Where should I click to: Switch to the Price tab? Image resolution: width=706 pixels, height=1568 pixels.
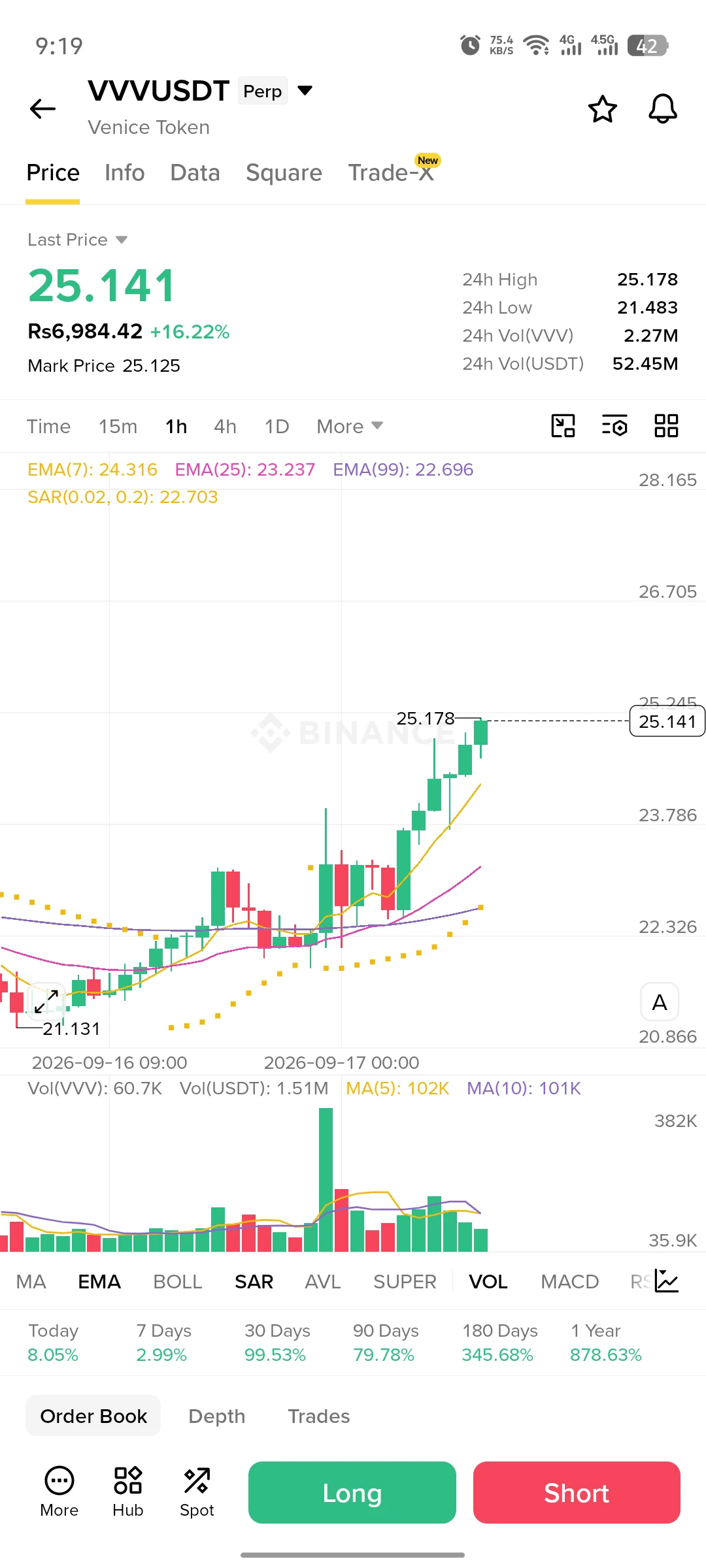pyautogui.click(x=53, y=172)
